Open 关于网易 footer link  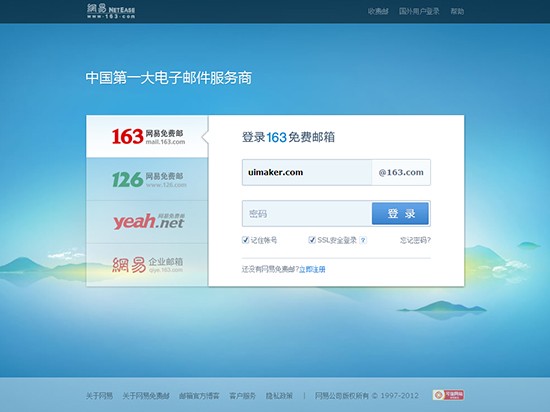[99, 396]
